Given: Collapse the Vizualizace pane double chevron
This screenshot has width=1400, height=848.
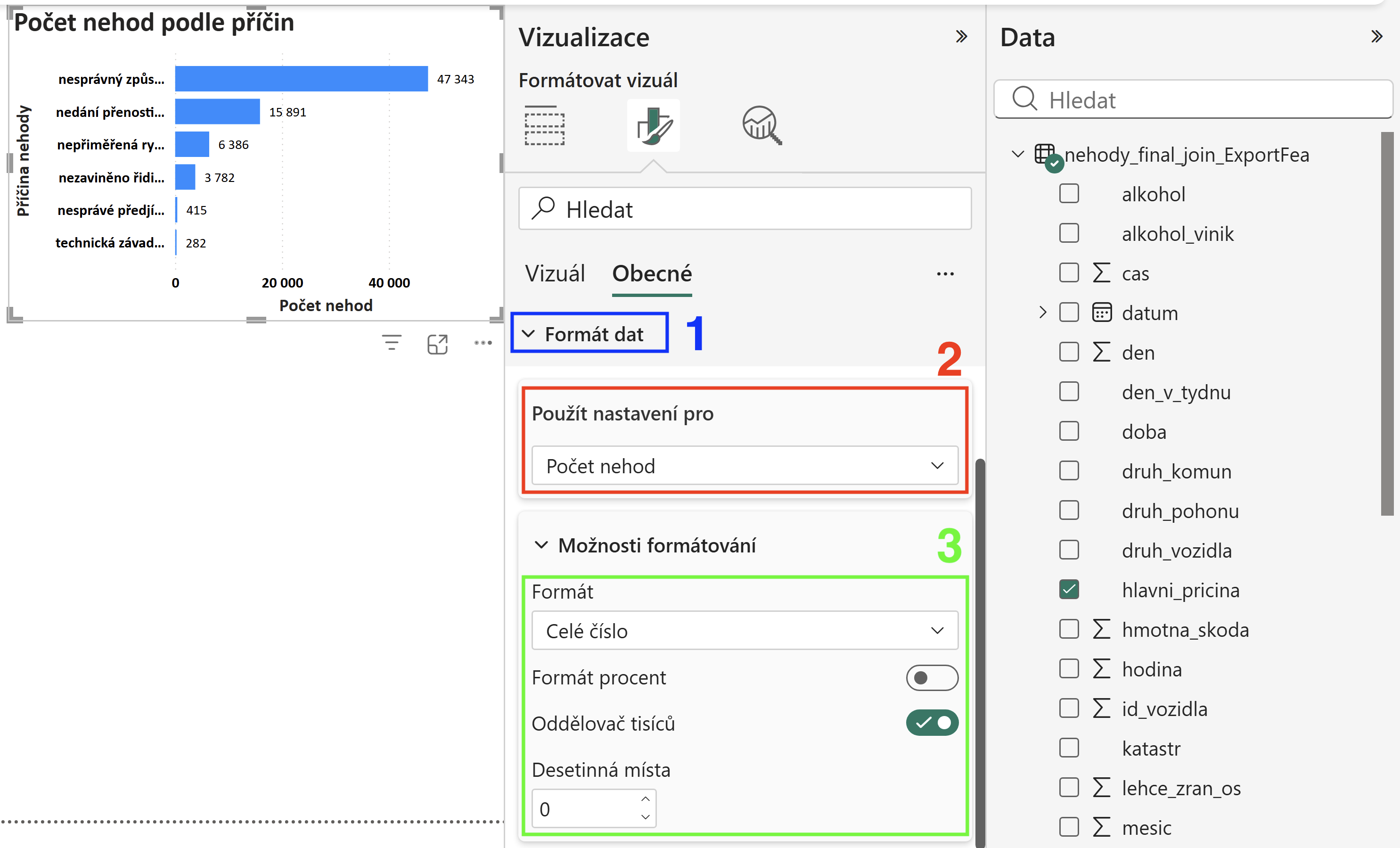Looking at the screenshot, I should [x=961, y=37].
